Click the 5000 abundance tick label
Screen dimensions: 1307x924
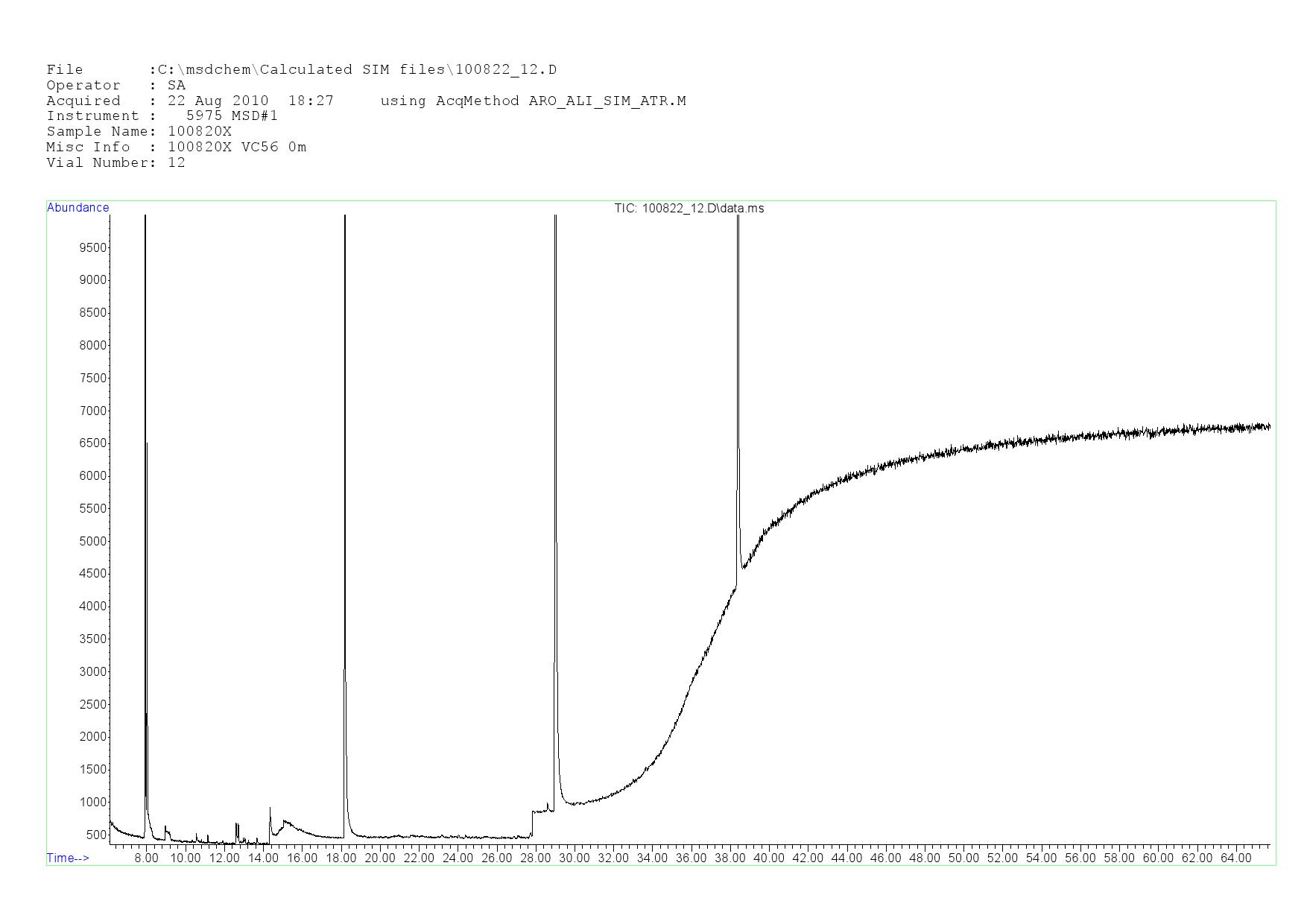[92, 541]
